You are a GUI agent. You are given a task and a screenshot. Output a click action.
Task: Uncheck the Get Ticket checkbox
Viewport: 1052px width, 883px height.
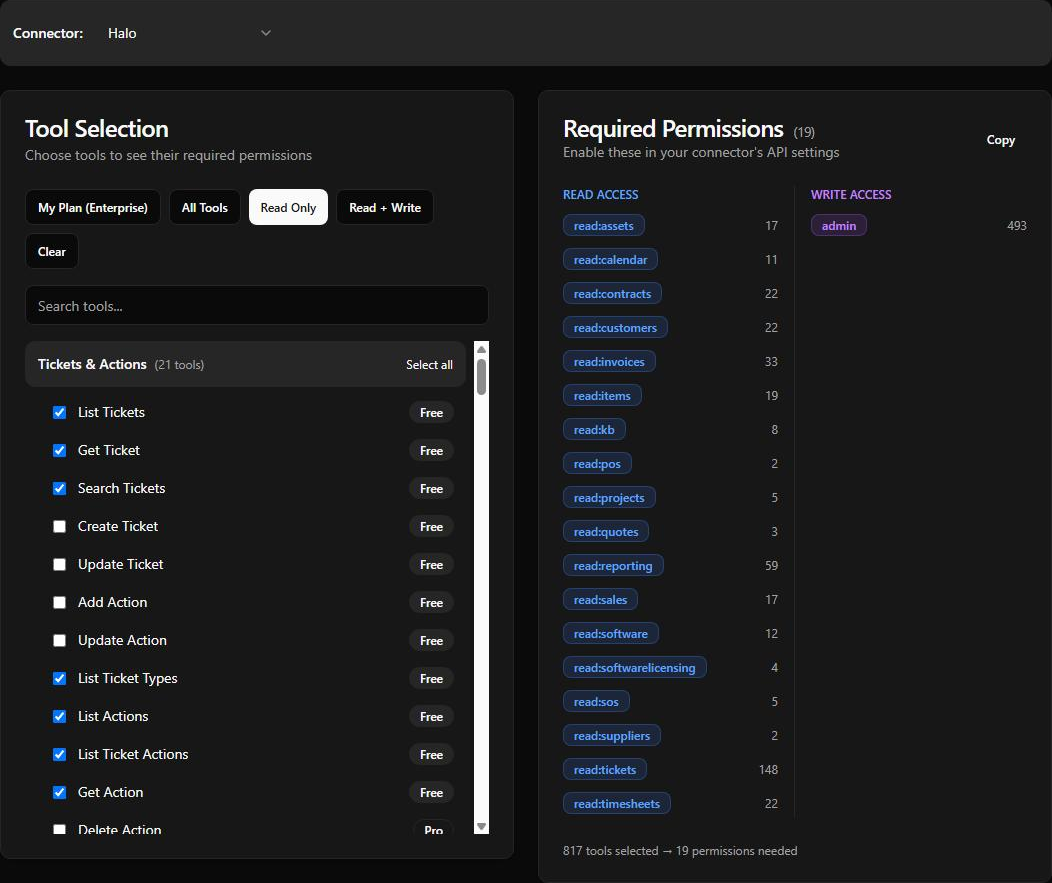click(60, 450)
